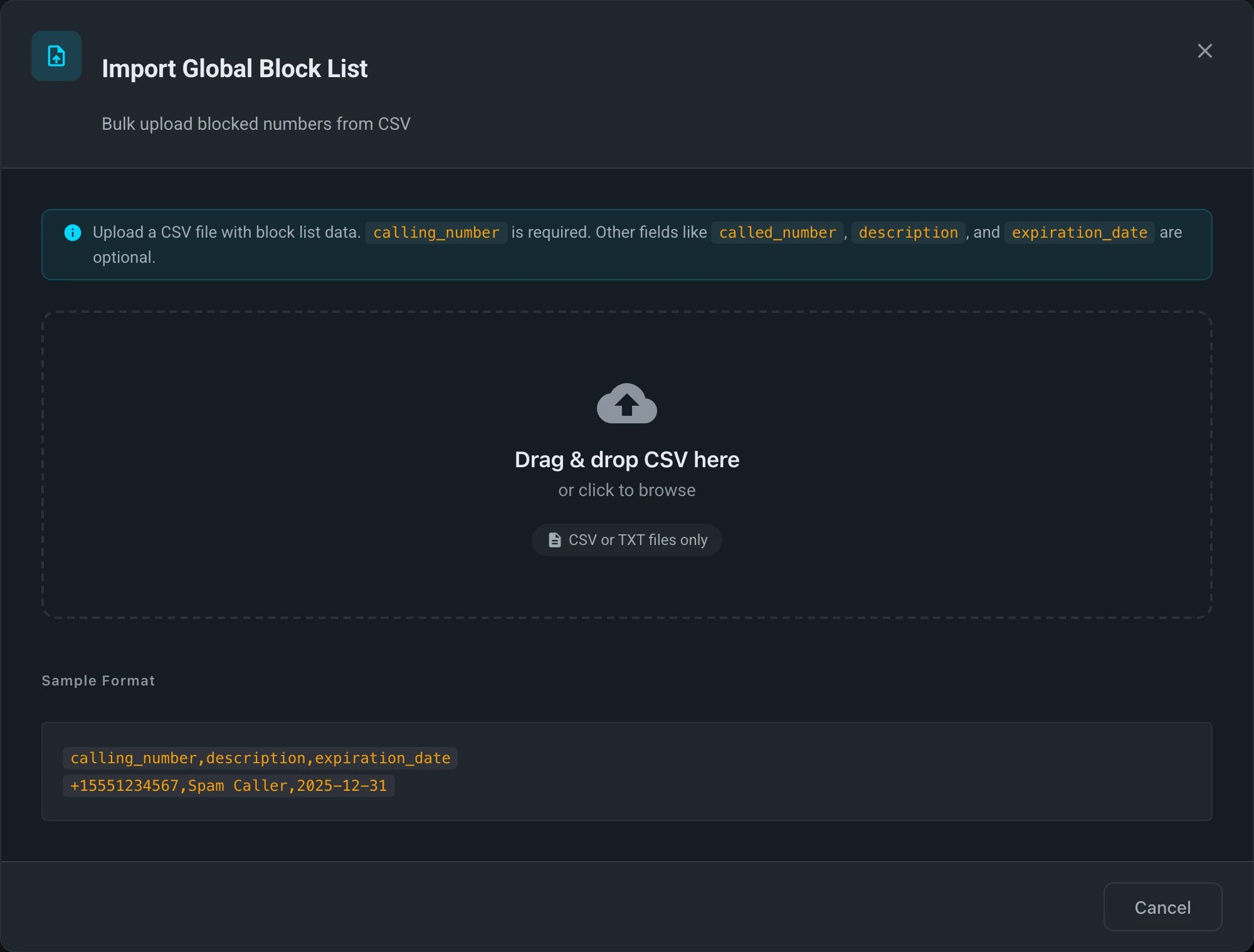
Task: Click the Sample Format heading
Action: pyautogui.click(x=98, y=680)
